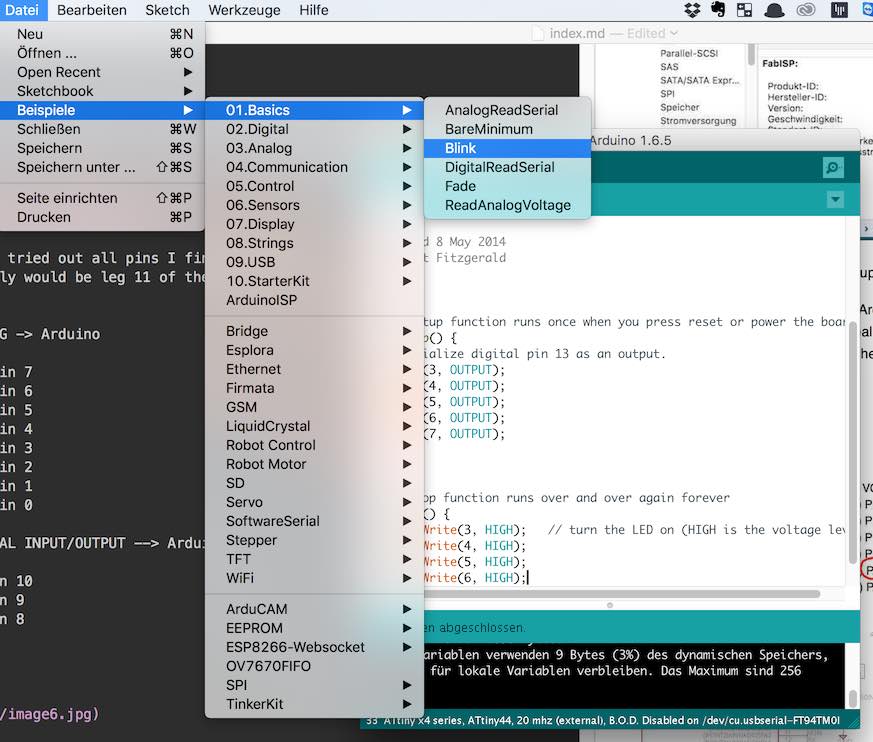Image resolution: width=873 pixels, height=742 pixels.
Task: Open the ESP8266-Websocket examples
Action: click(x=315, y=646)
